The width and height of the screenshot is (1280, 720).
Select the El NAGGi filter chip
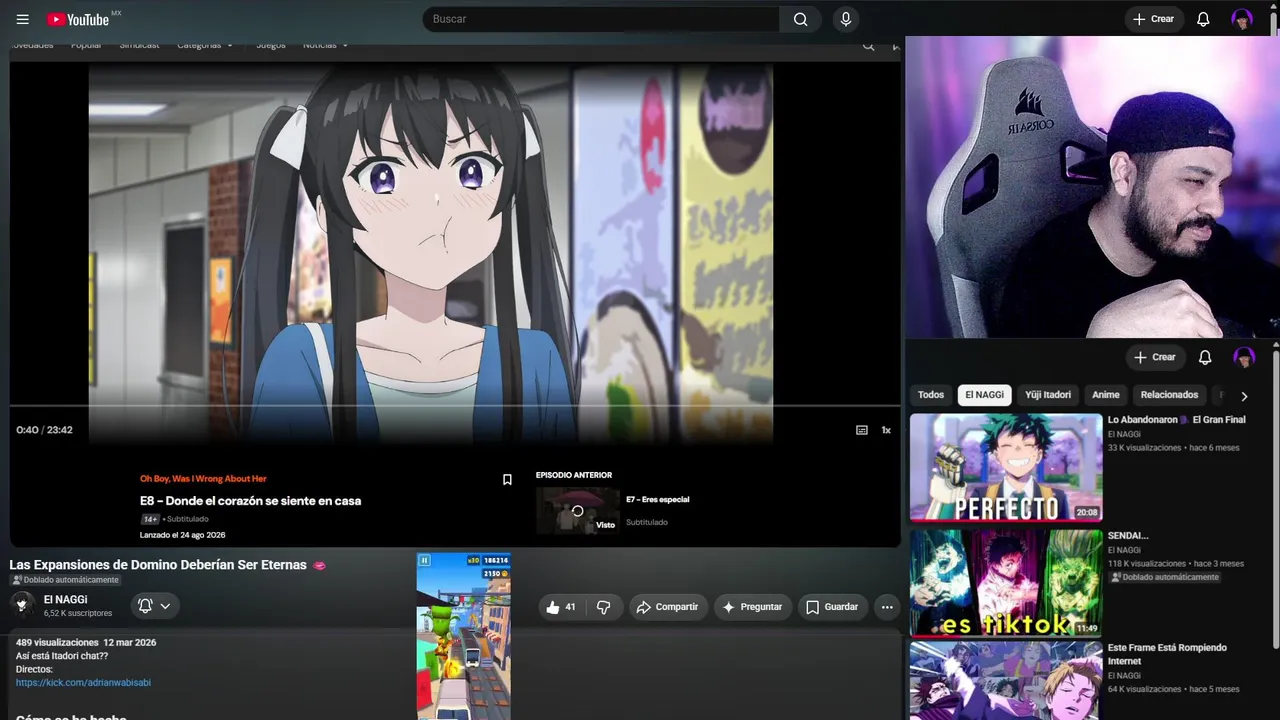click(x=985, y=395)
